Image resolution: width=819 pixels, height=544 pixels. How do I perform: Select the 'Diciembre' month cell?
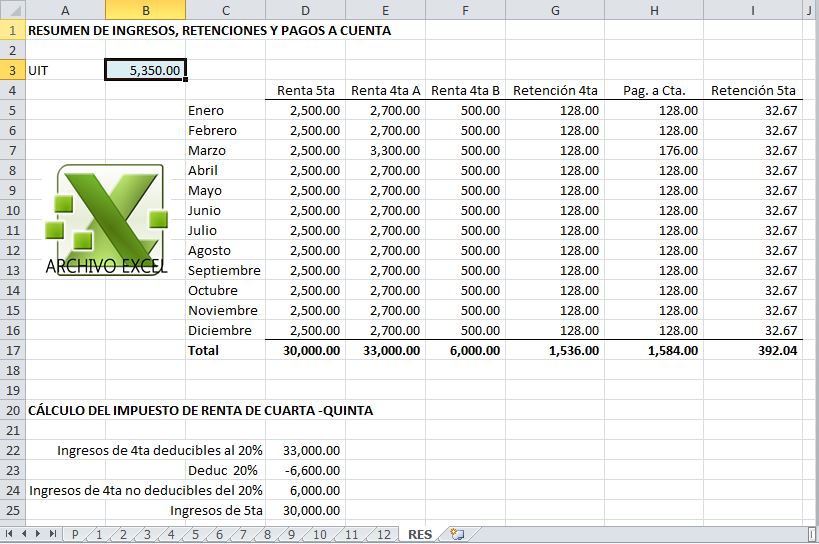tap(225, 330)
